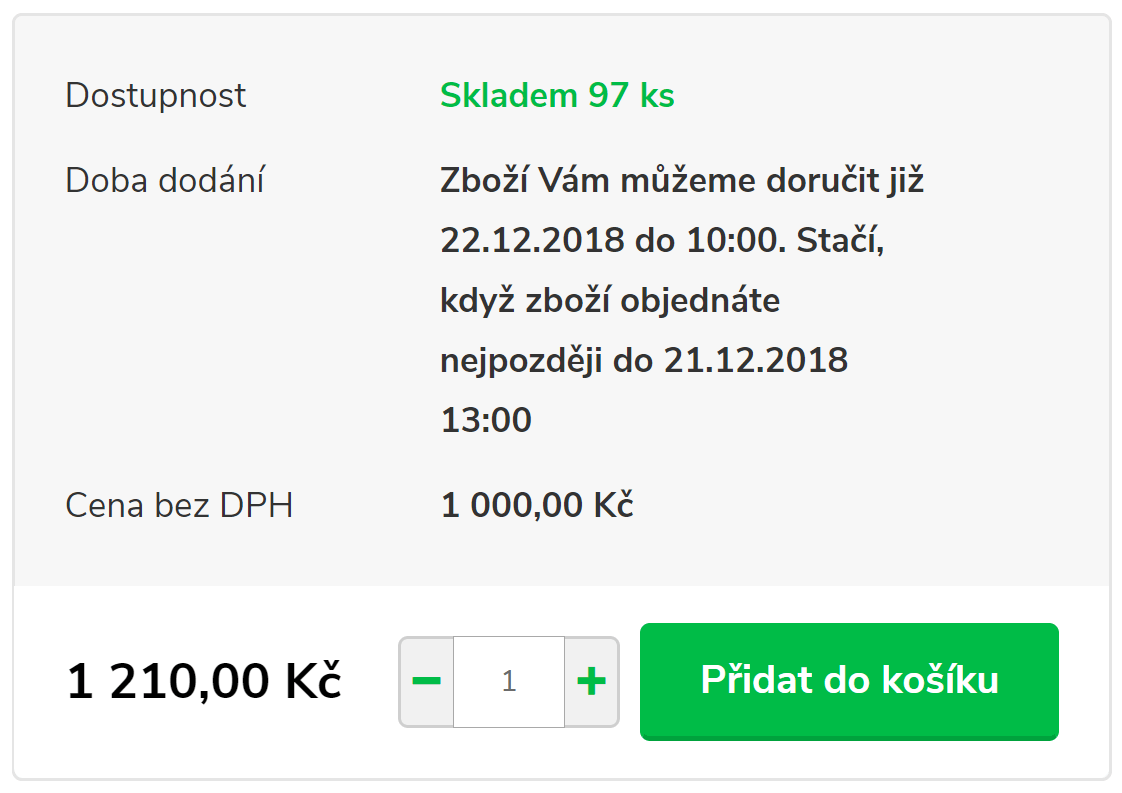The width and height of the screenshot is (1122, 793).
Task: Click the delivery date 22.12.2018
Action: 533,241
